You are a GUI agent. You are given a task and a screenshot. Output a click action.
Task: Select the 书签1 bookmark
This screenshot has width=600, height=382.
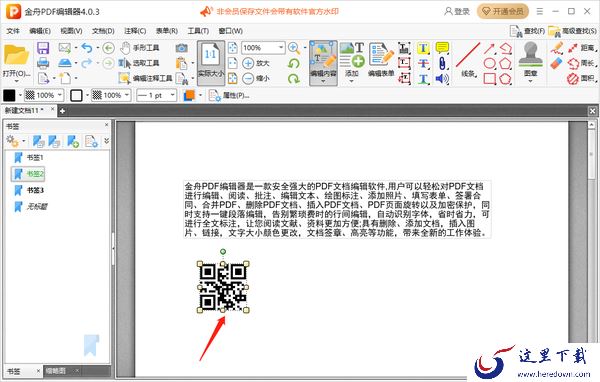click(29, 157)
